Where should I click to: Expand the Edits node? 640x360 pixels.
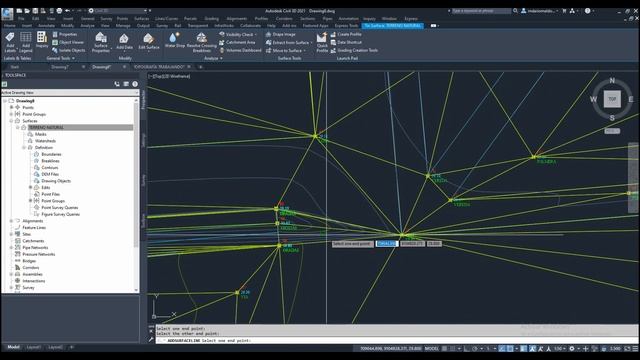click(x=31, y=187)
